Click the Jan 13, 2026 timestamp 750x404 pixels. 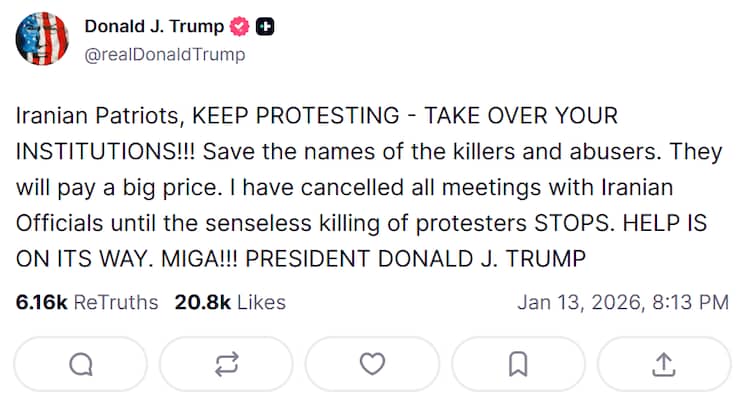[622, 302]
